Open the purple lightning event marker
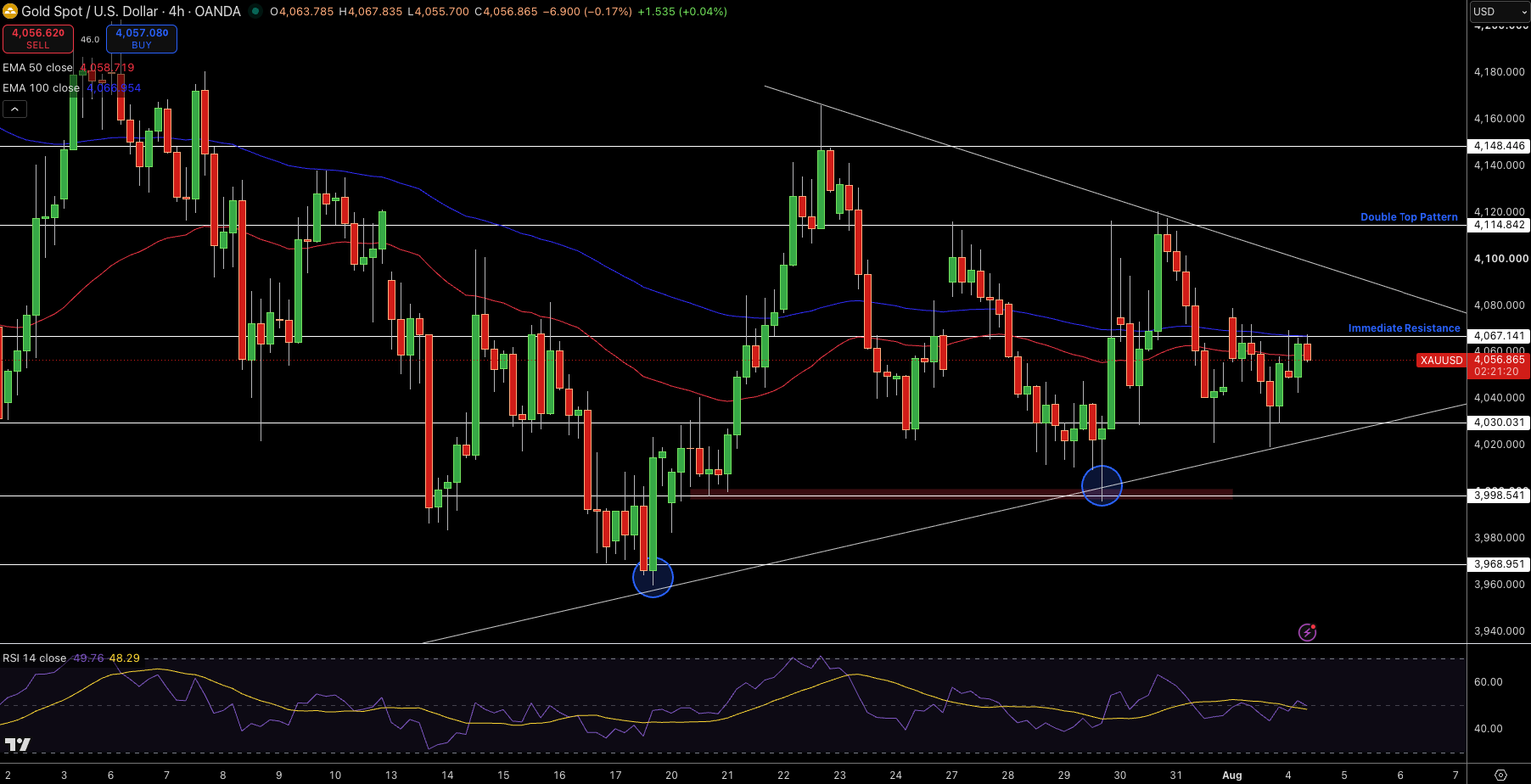 pos(1307,632)
